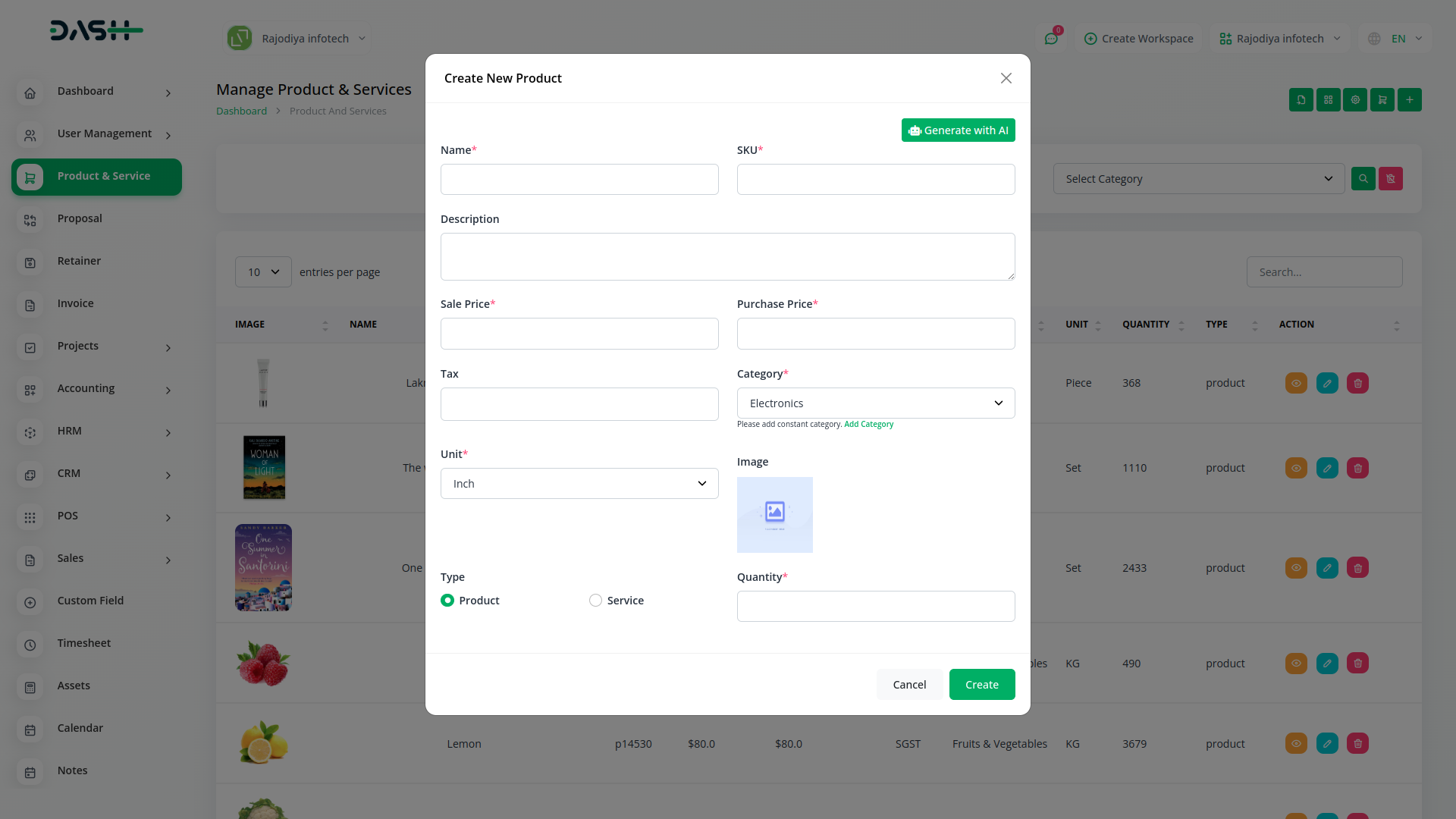
Task: Delete the Lemon product with trash icon
Action: (1357, 744)
